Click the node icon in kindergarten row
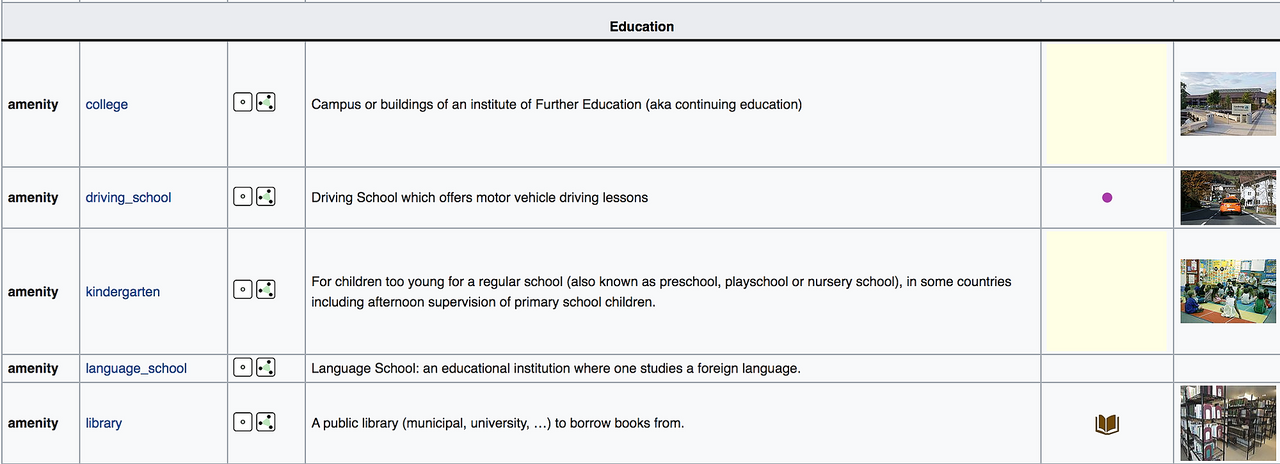1280x464 pixels. coord(242,290)
